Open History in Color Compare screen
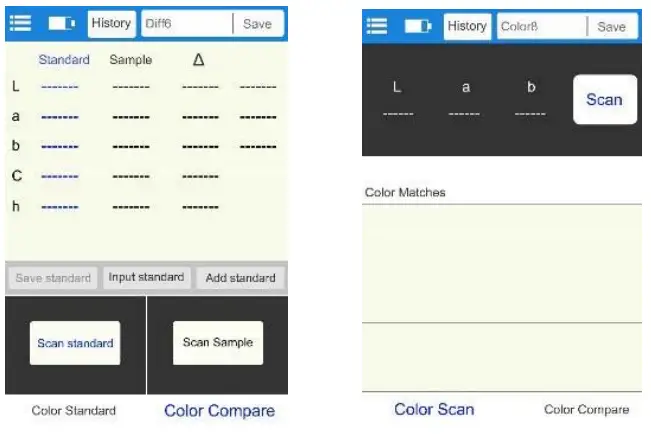Screen dimensions: 651x434 (x=111, y=24)
